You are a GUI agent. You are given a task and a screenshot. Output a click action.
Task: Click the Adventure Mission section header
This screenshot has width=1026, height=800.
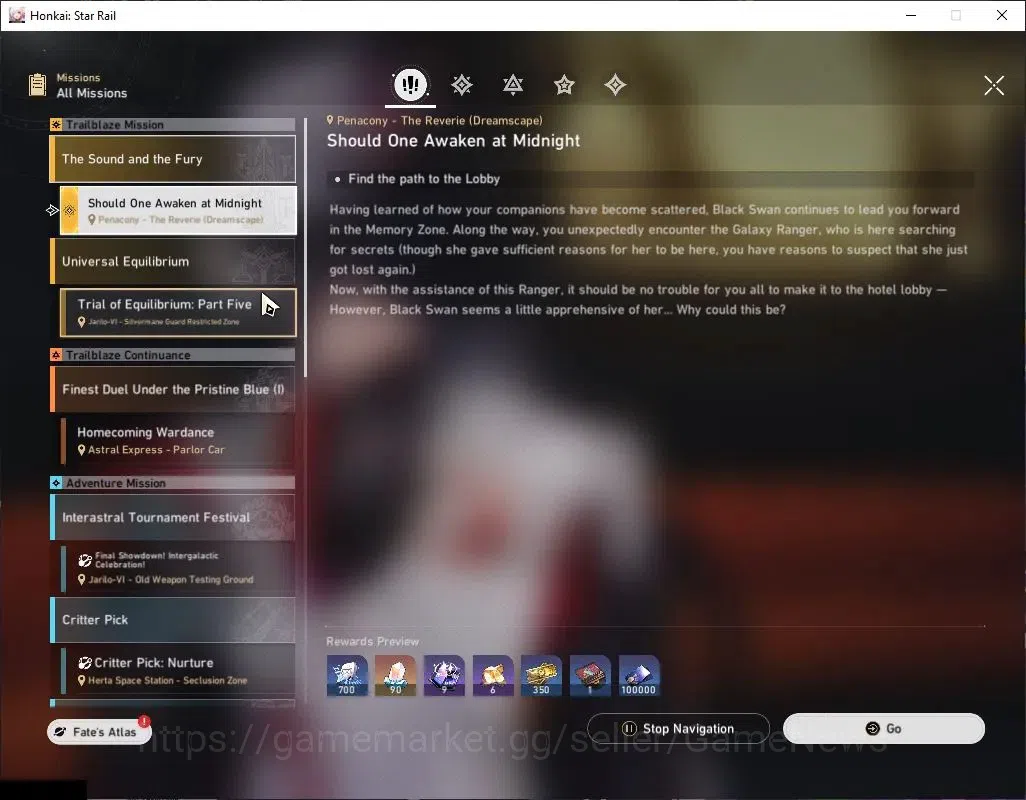point(173,483)
